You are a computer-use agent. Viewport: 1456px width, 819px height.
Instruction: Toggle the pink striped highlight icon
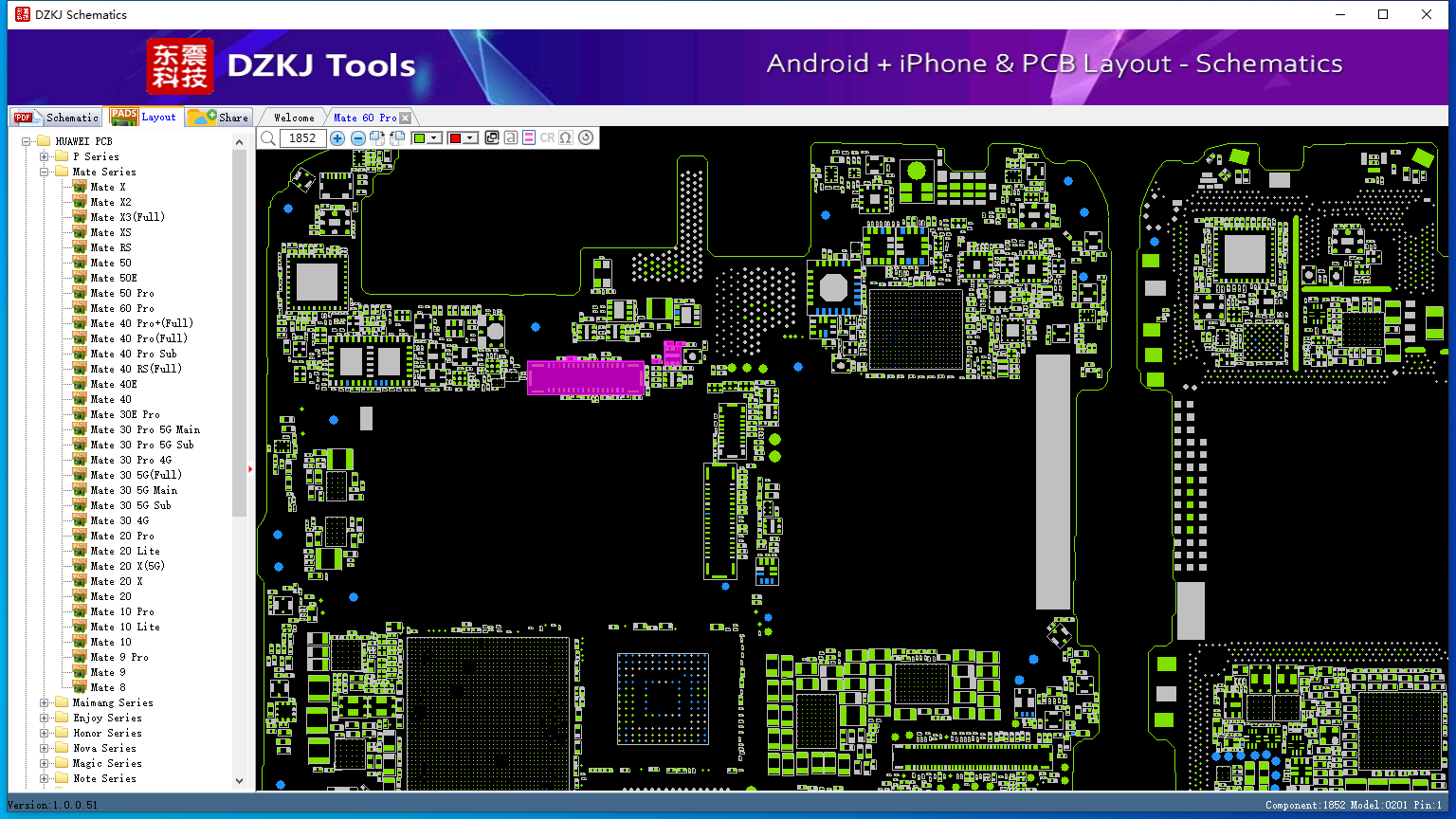(x=529, y=138)
